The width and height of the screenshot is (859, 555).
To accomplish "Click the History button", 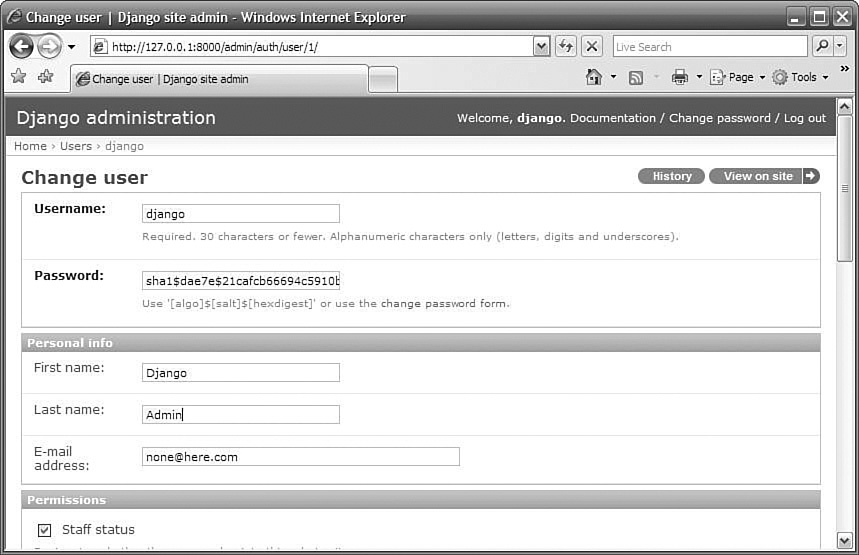I will 672,176.
